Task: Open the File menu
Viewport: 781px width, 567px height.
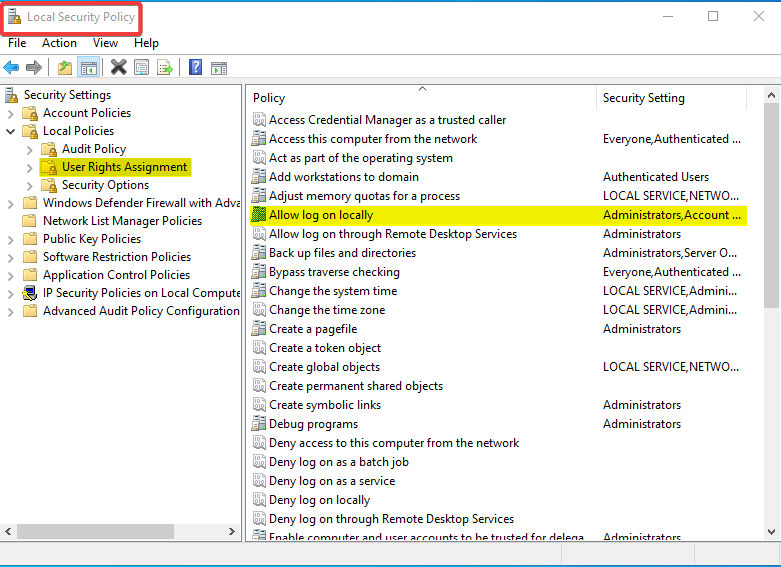Action: pos(17,43)
